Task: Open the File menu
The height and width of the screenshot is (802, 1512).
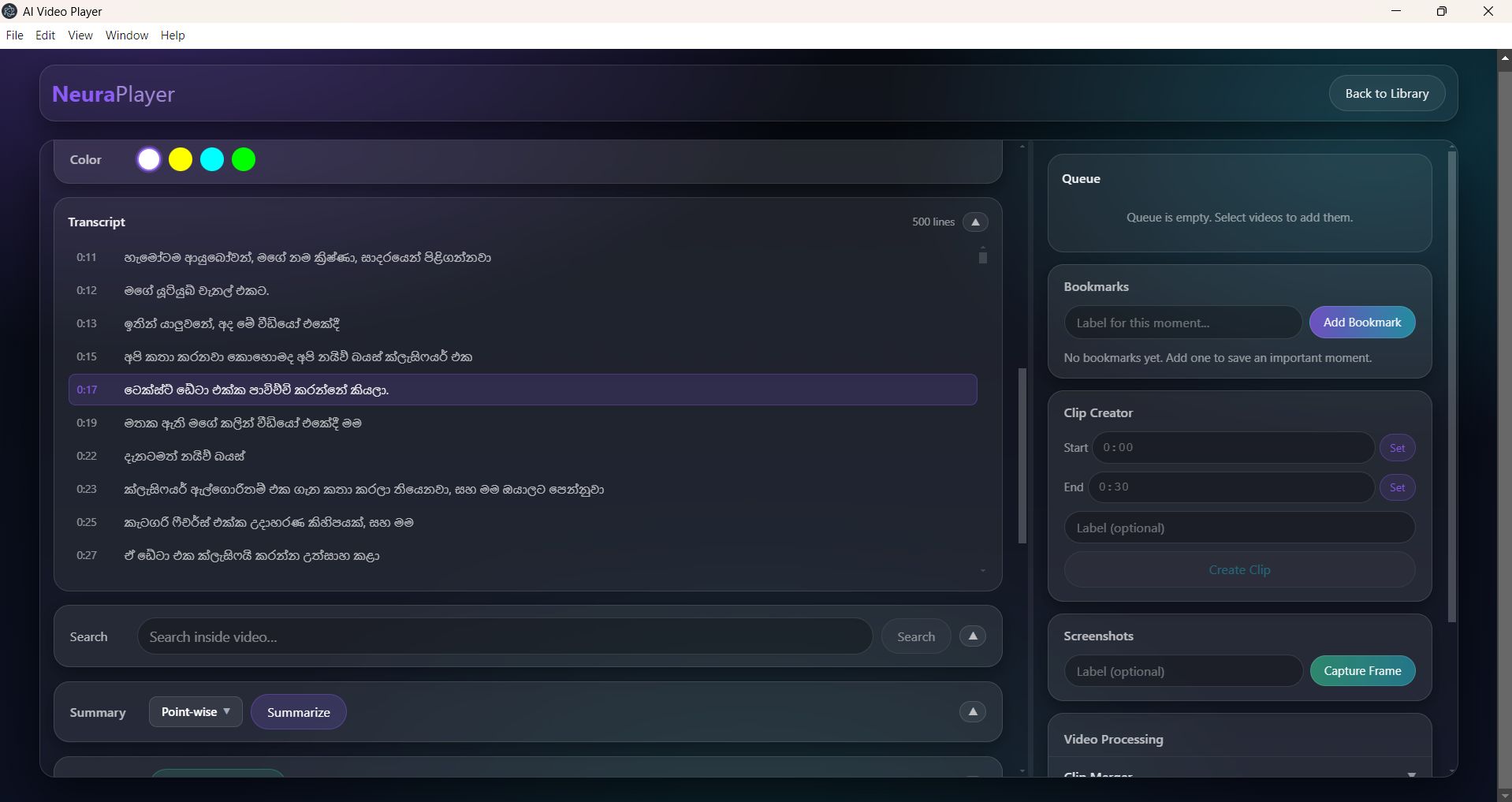Action: [14, 35]
